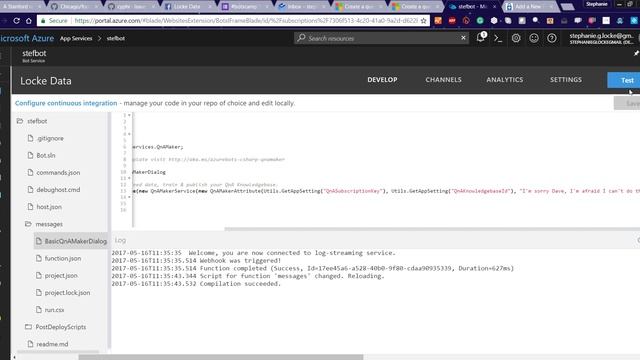Screen dimensions: 640x360
Task: Click the feedback smiley icon
Action: pyautogui.click(x=534, y=38)
